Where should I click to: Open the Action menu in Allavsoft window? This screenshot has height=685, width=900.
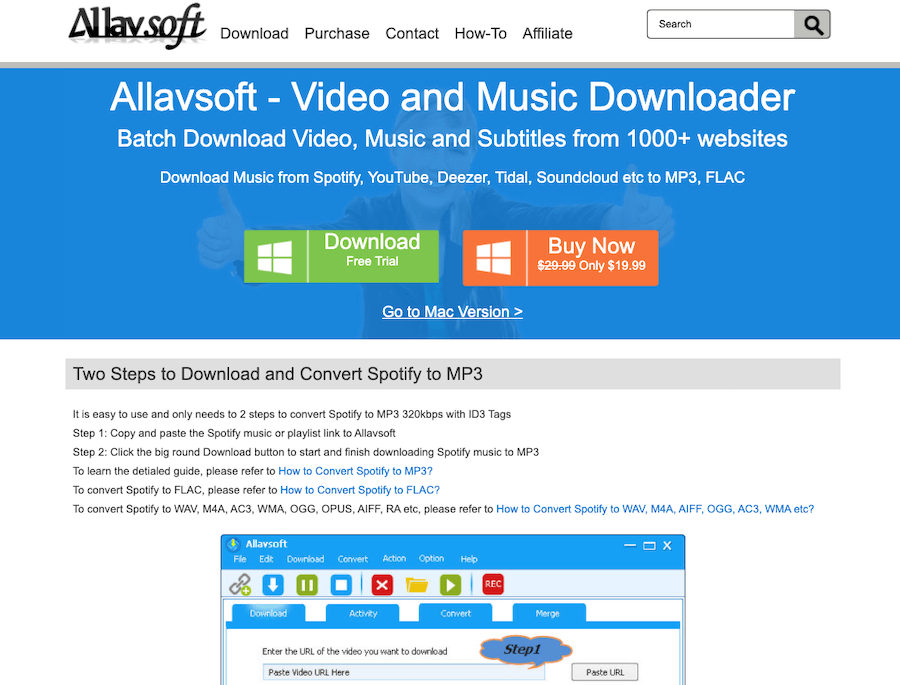(x=394, y=559)
